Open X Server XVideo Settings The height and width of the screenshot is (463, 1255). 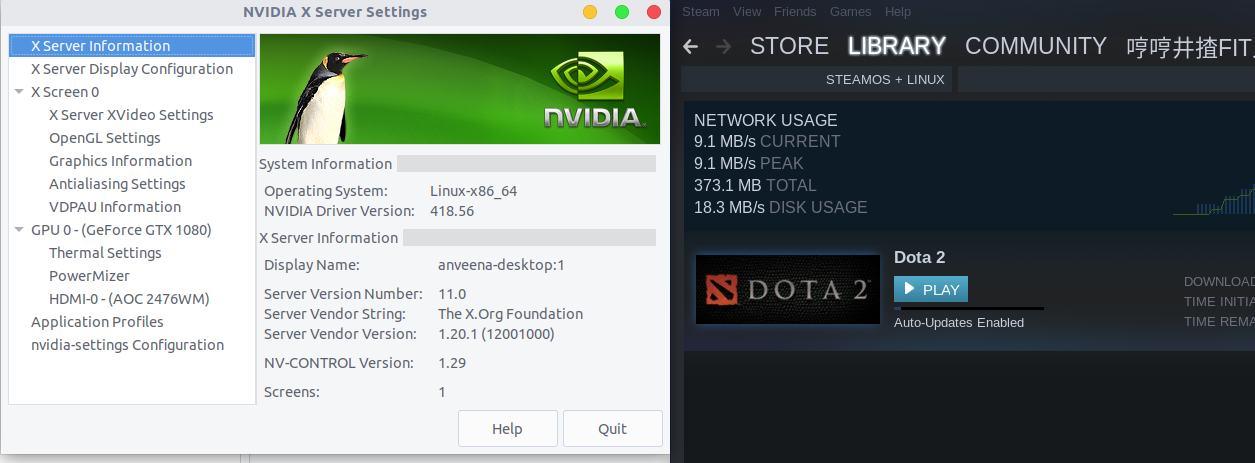pyautogui.click(x=131, y=115)
